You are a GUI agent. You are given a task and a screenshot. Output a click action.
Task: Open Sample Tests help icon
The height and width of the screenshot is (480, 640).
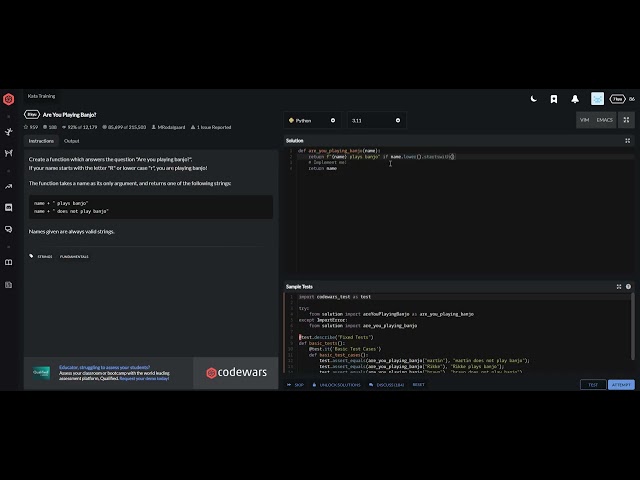click(x=628, y=287)
